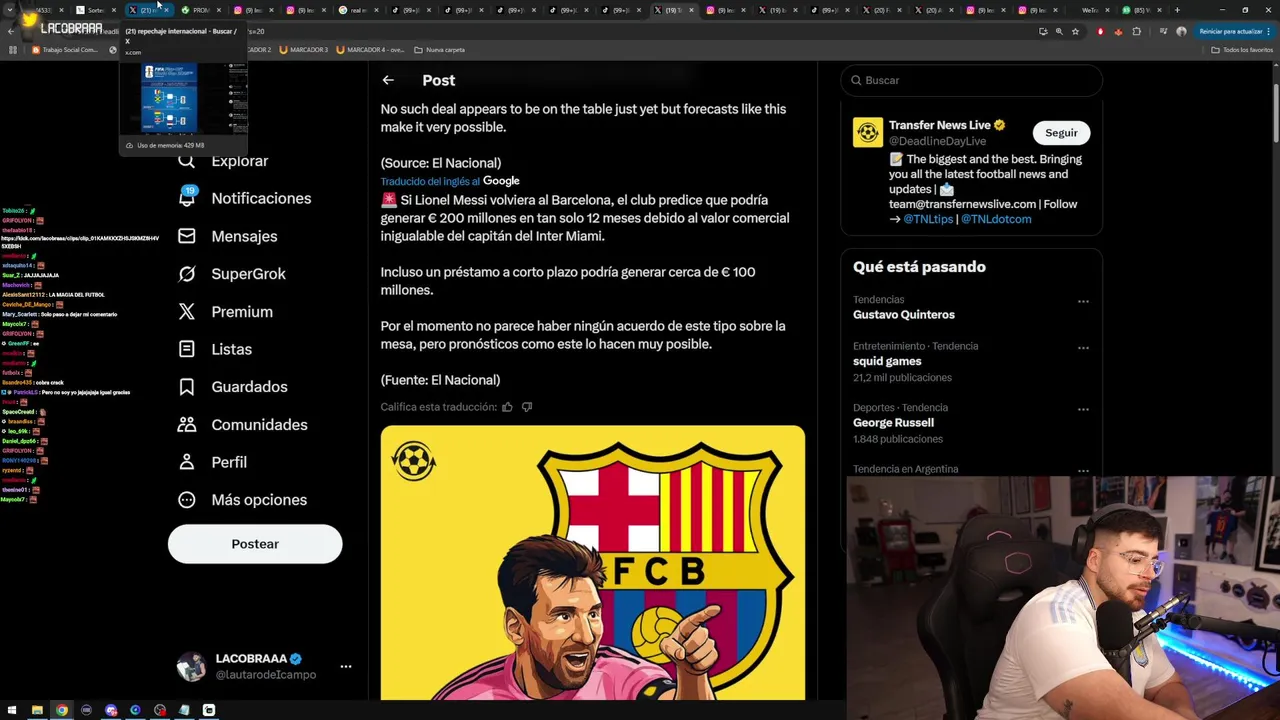The width and height of the screenshot is (1280, 720).
Task: Click the Chrome profile avatar
Action: (x=1181, y=31)
